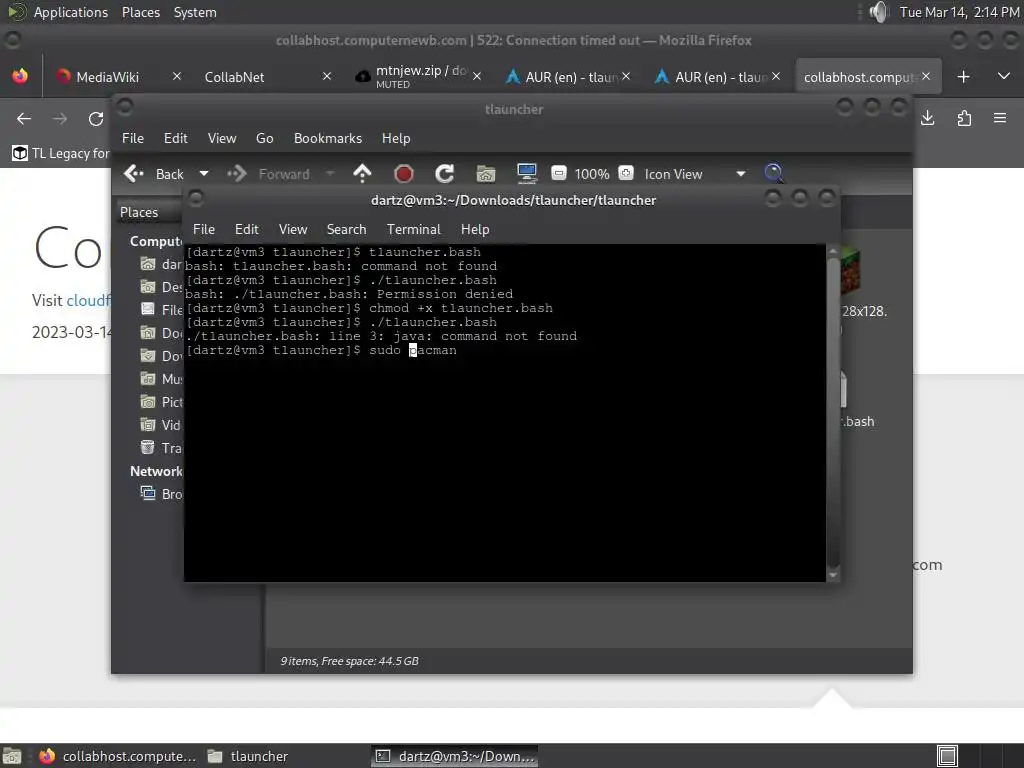Open Firefox downloads panel icon
The width and height of the screenshot is (1024, 768).
[x=927, y=118]
